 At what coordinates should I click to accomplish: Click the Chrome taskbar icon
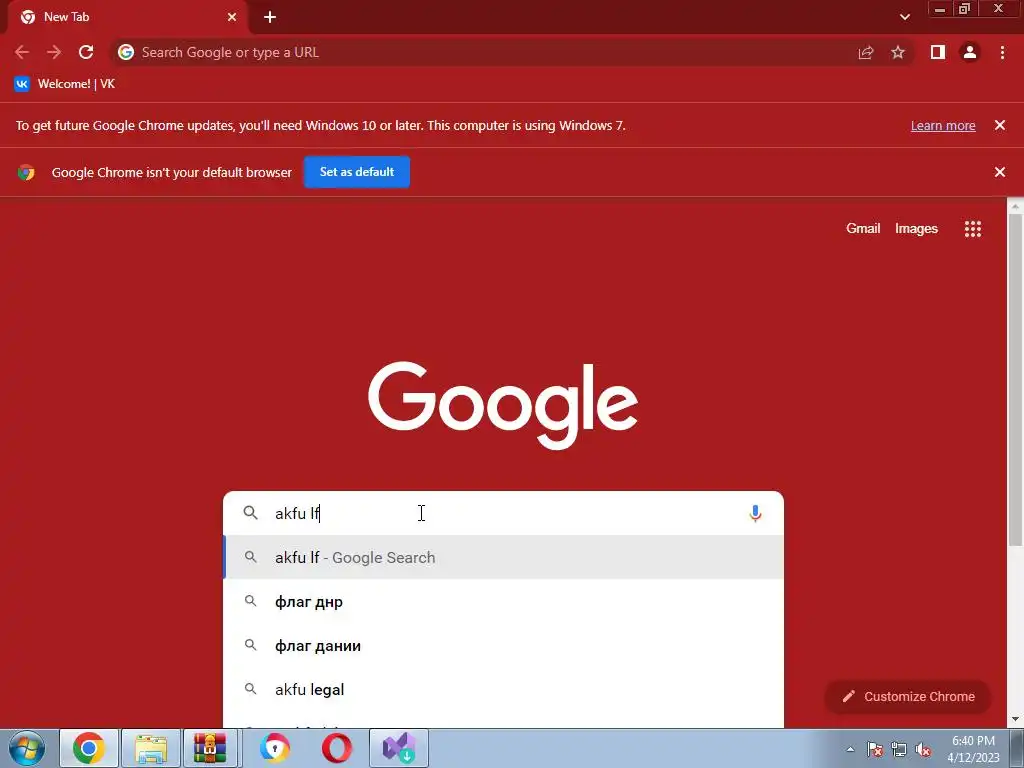(x=89, y=748)
